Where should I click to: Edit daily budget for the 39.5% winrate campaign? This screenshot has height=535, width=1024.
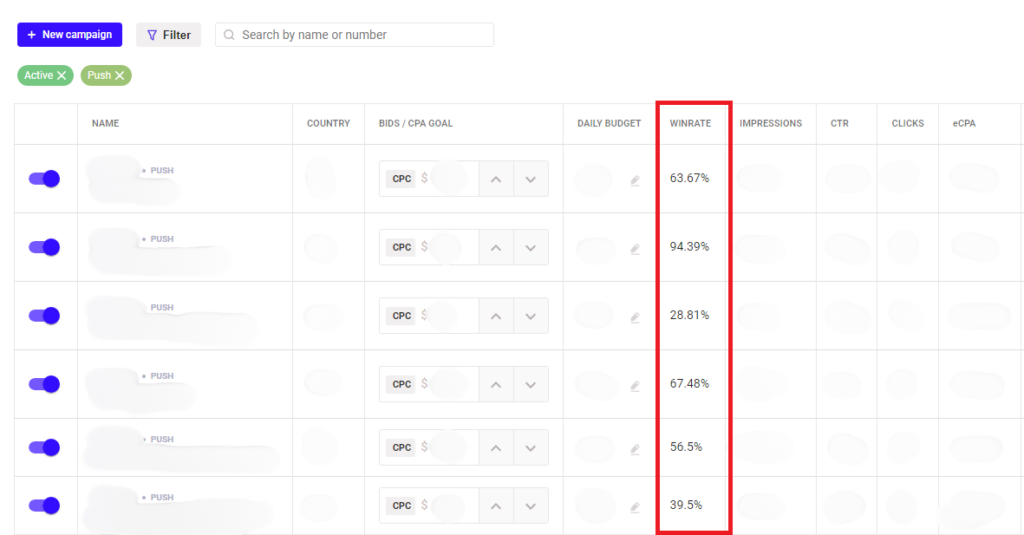[635, 507]
